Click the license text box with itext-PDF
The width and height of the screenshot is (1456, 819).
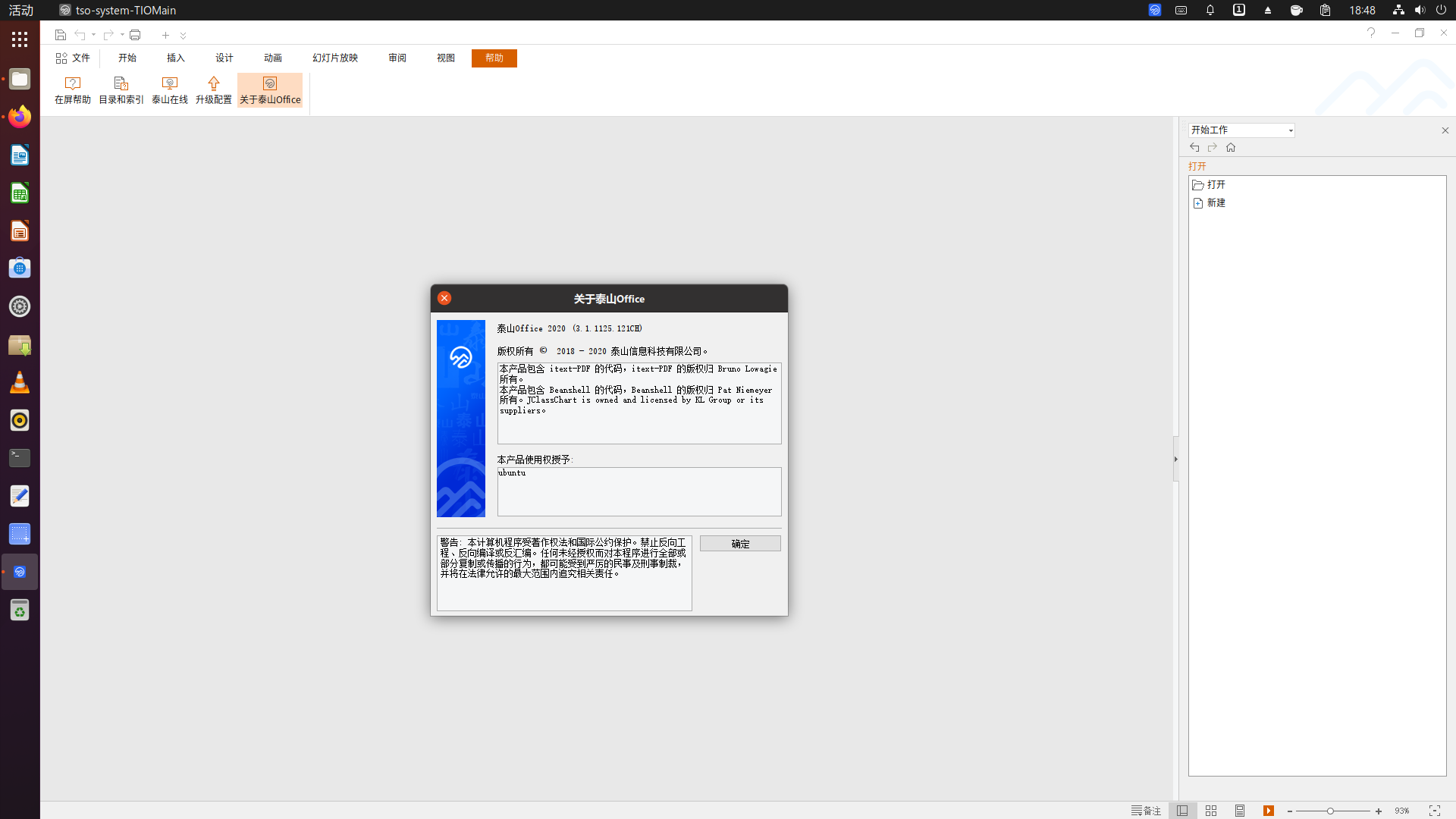pos(639,403)
